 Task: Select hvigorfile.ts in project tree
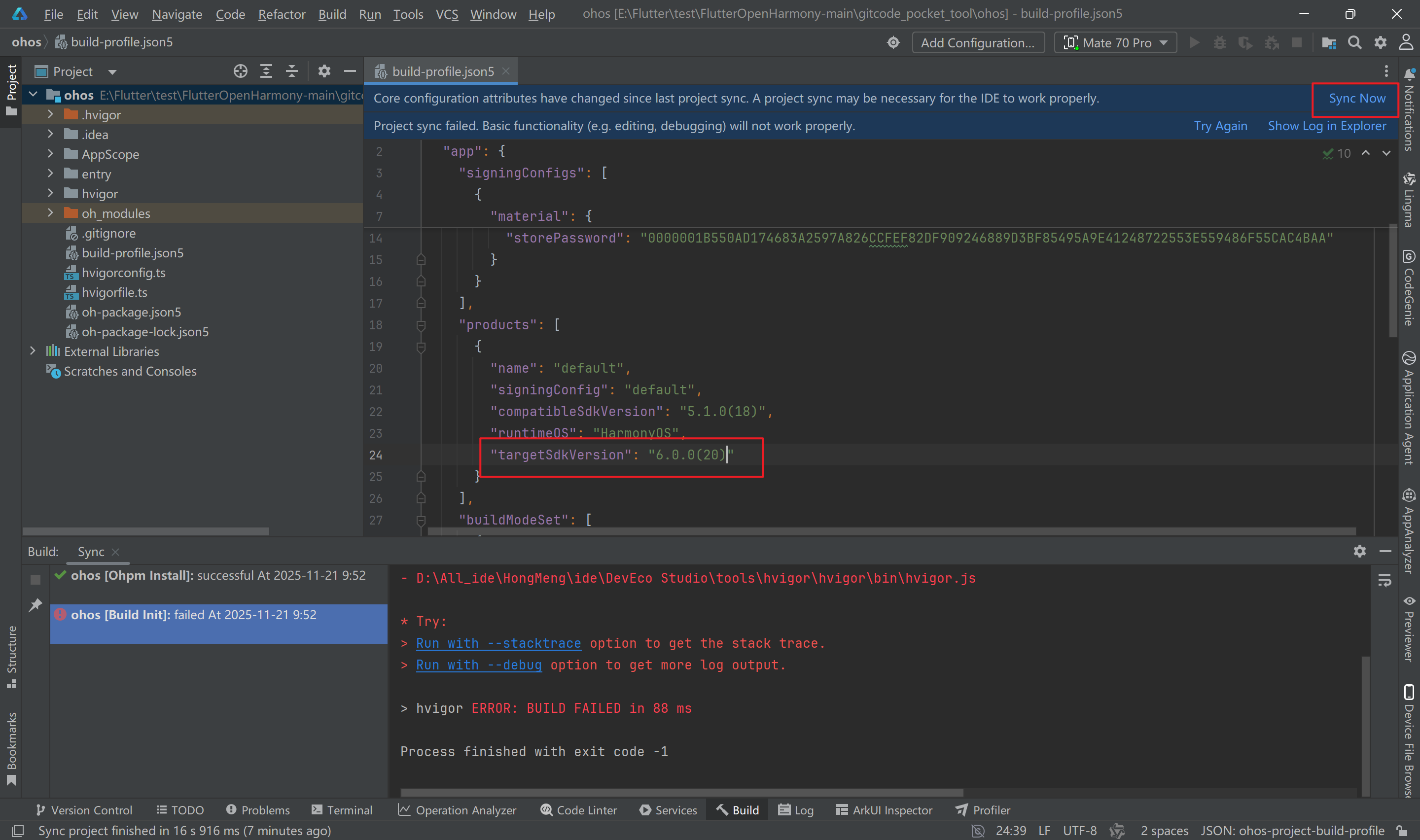tap(114, 293)
